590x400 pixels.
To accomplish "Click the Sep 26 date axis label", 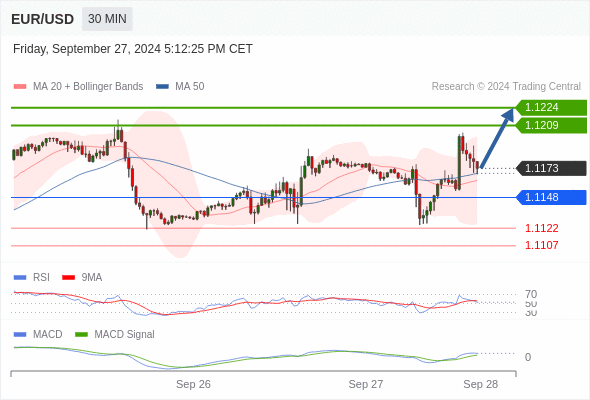I will point(193,384).
